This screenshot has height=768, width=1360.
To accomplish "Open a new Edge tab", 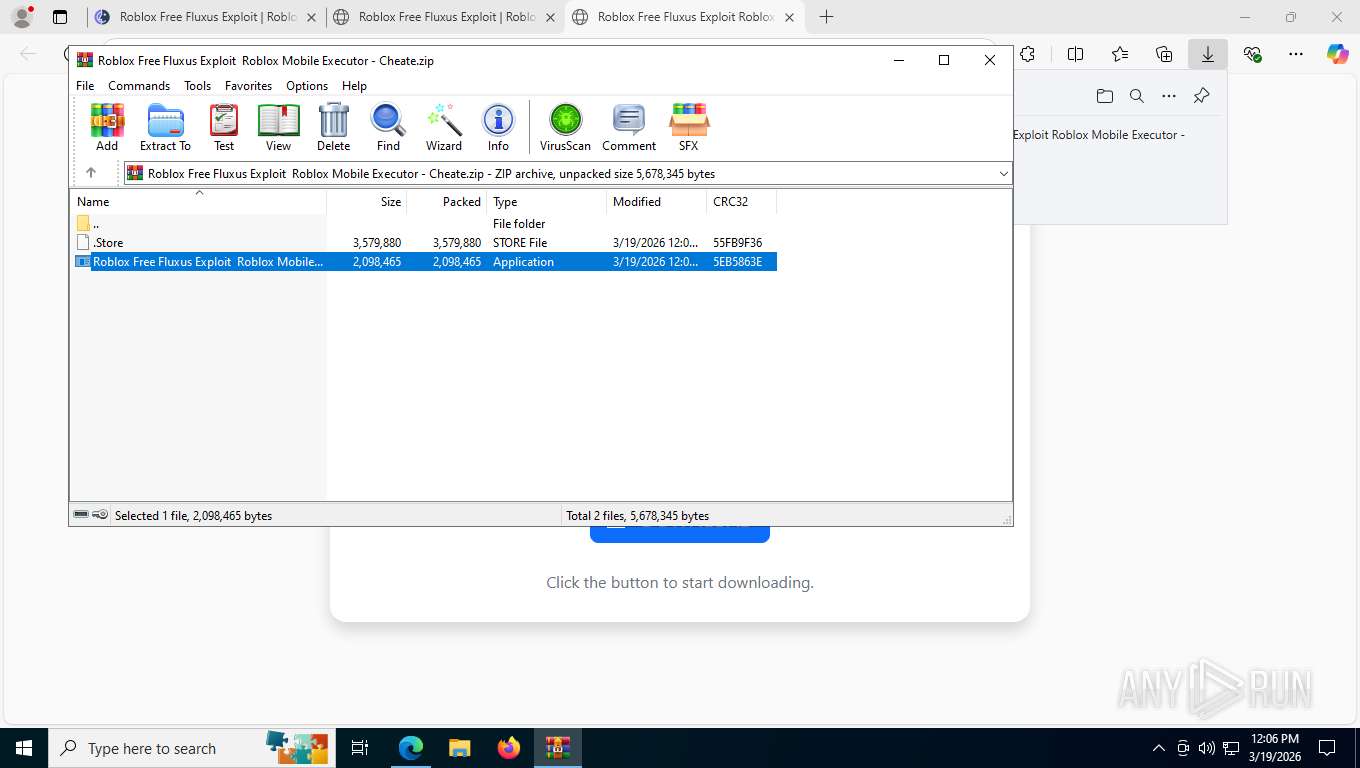I will coord(826,17).
